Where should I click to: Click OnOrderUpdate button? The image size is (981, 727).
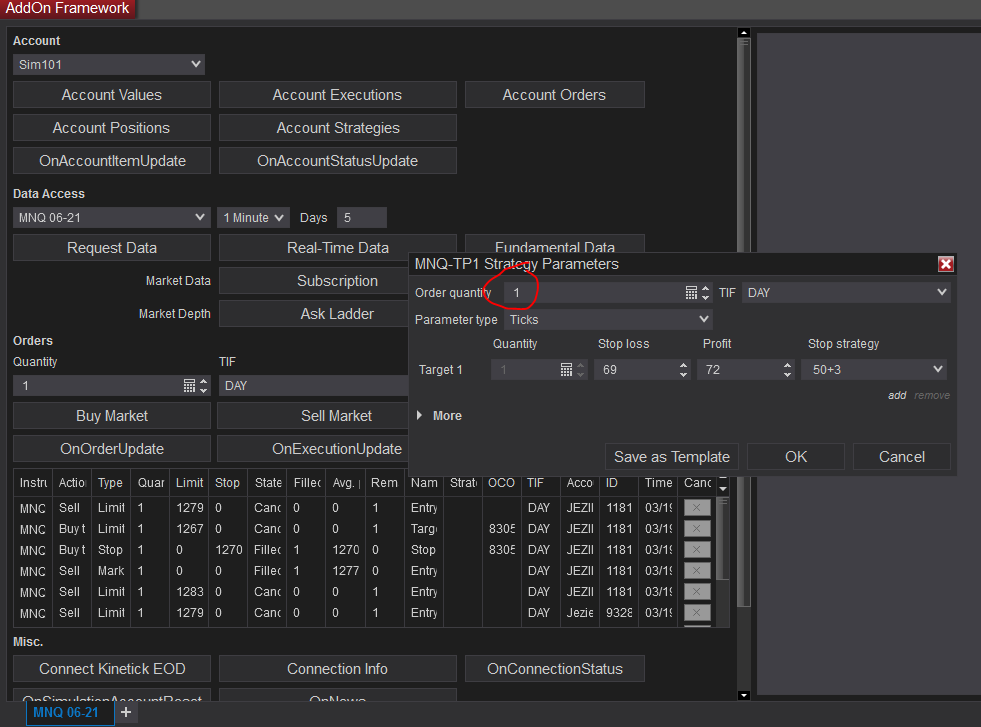tap(111, 449)
